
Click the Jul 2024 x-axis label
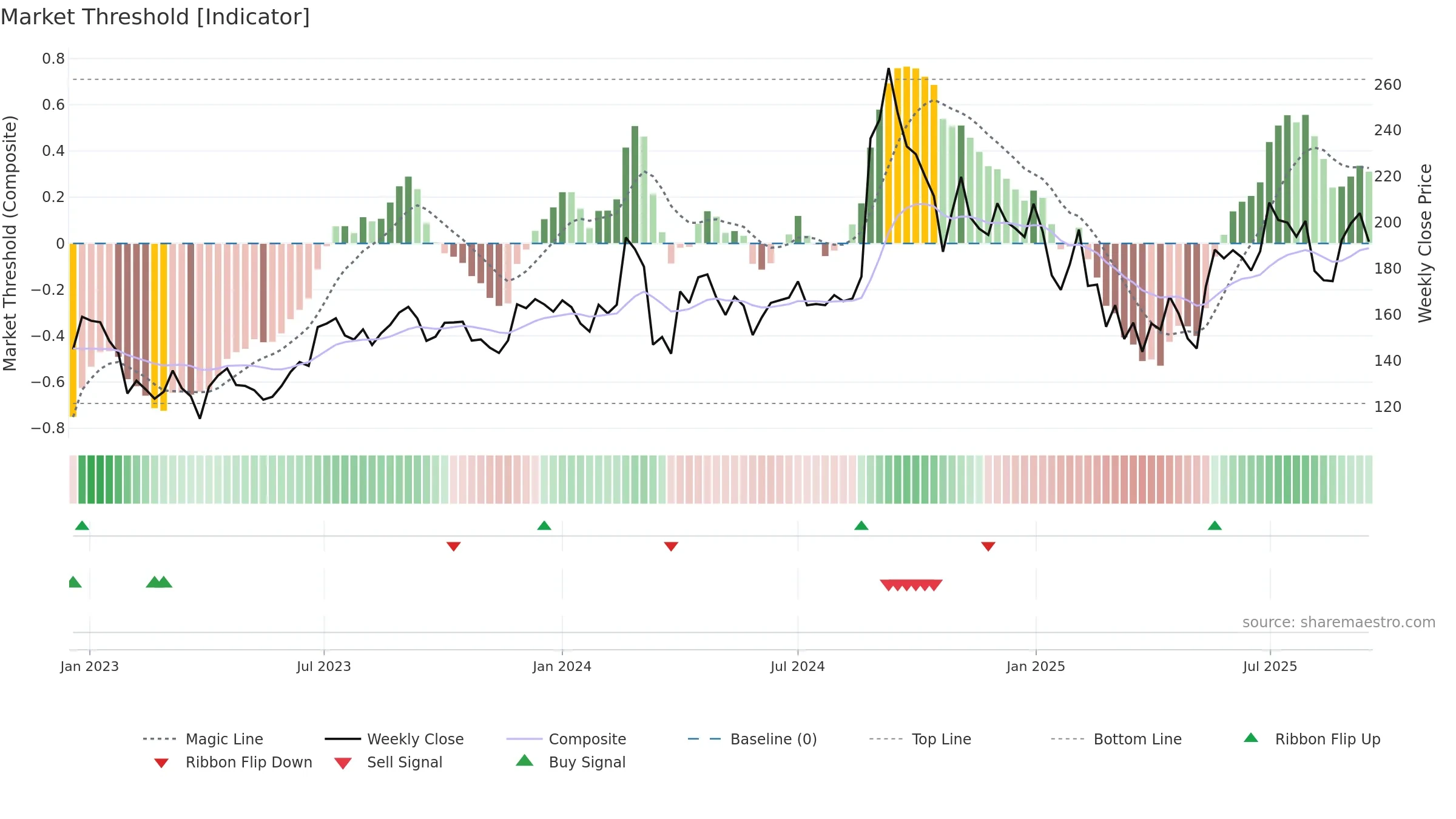798,666
